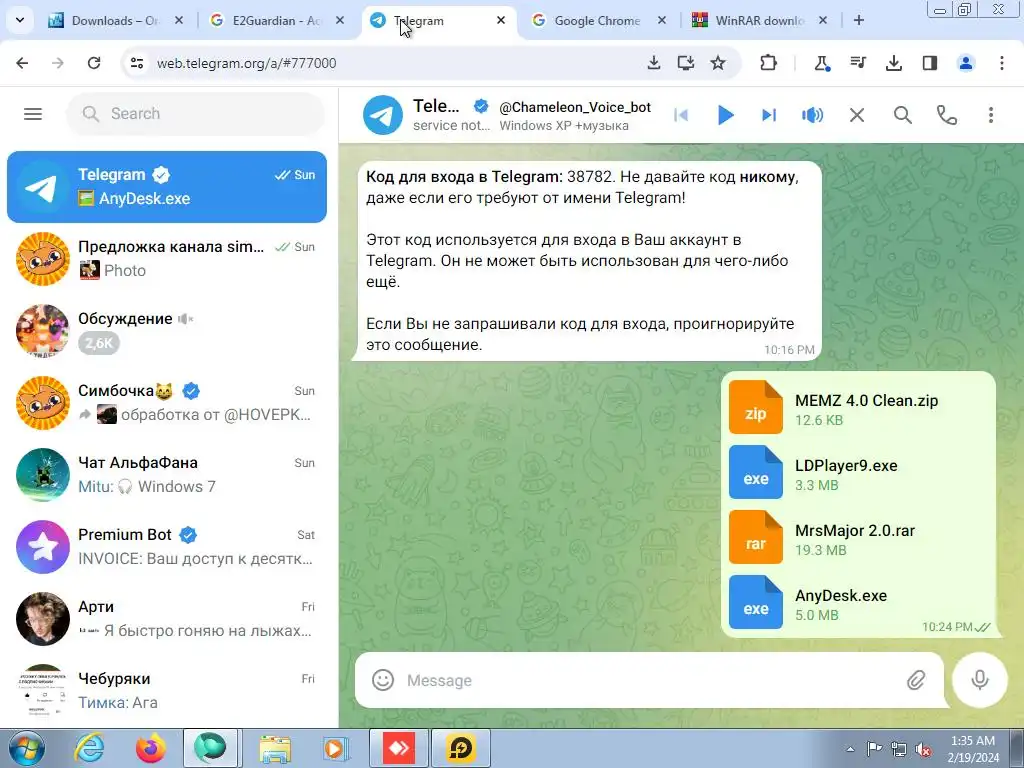Open the Extensions puzzle icon
This screenshot has height=768, width=1024.
[x=769, y=63]
